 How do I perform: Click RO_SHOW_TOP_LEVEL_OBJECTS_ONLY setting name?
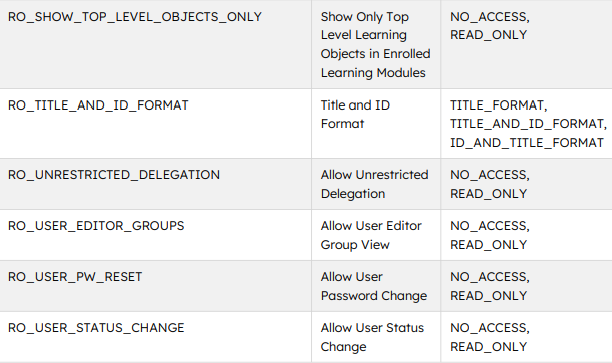(x=135, y=17)
